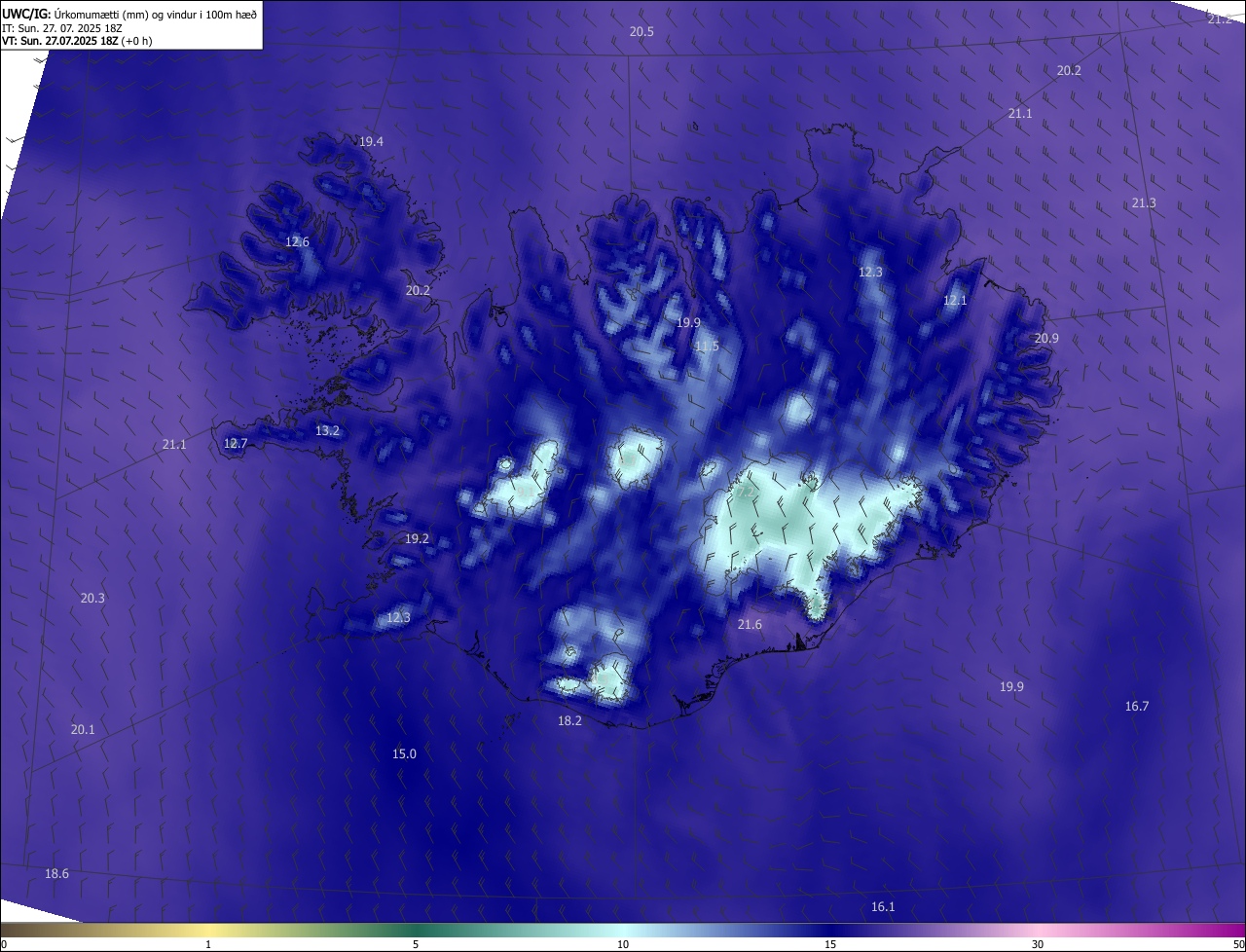Select the IT: Sun. 27. 07. 2025 18Z line
The height and width of the screenshot is (952, 1246).
pos(61,27)
